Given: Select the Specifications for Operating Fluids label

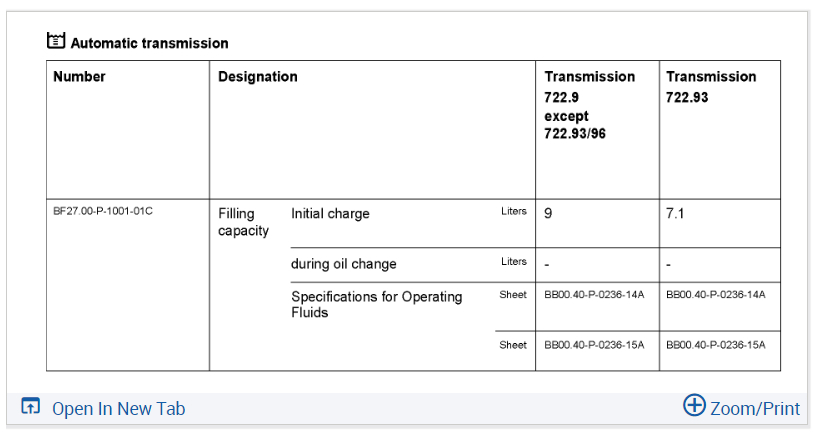Looking at the screenshot, I should tap(376, 304).
